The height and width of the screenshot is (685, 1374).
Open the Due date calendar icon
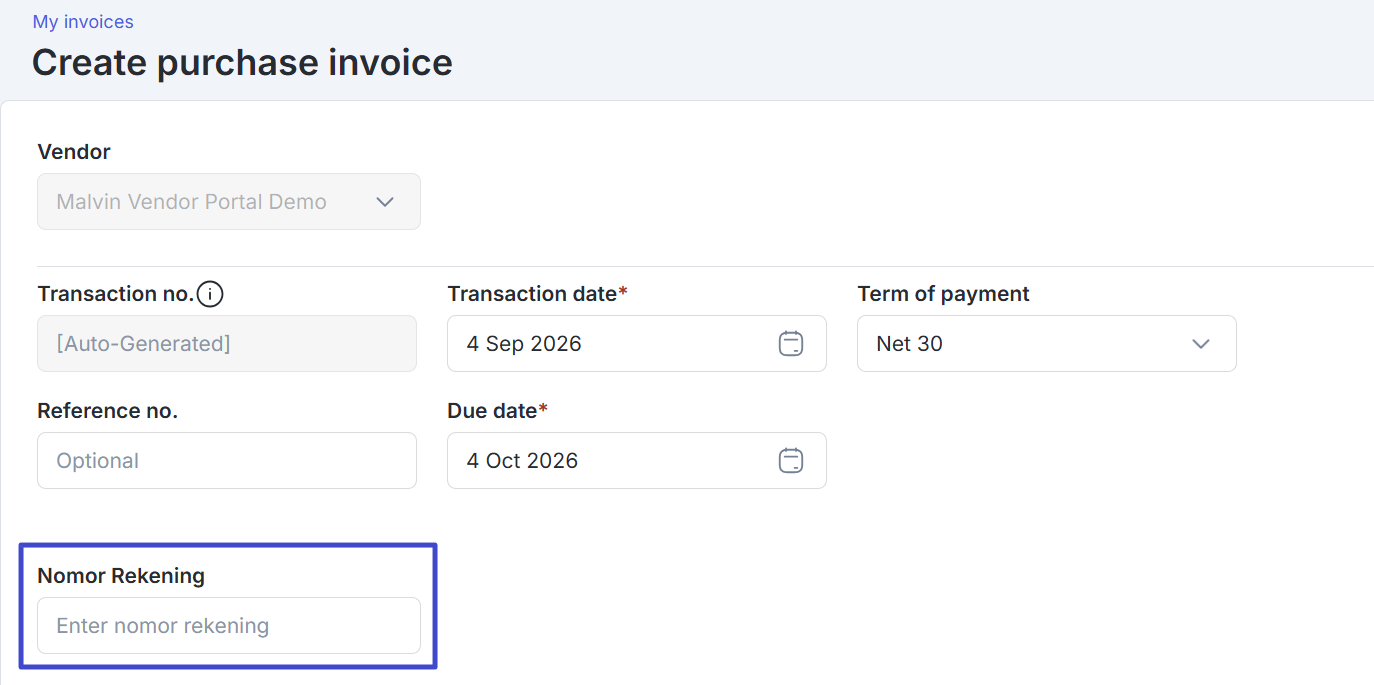click(x=791, y=461)
